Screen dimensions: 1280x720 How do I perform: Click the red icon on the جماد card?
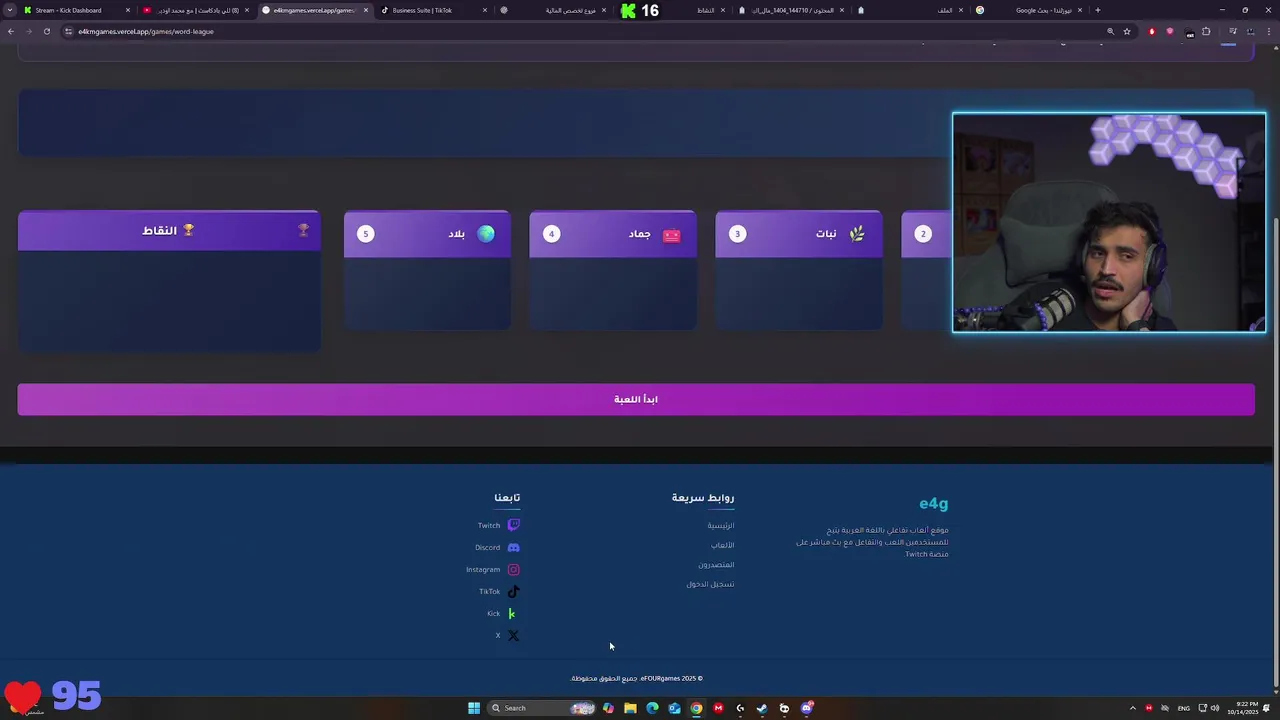click(671, 235)
